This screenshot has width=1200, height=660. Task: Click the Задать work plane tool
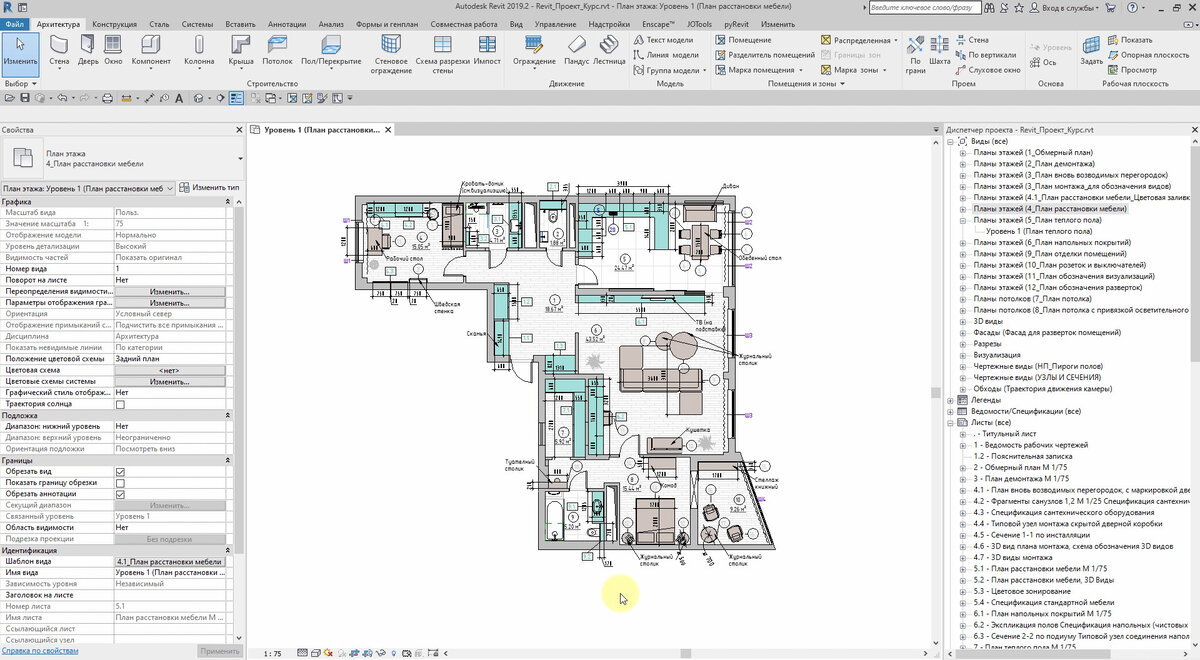click(1091, 52)
